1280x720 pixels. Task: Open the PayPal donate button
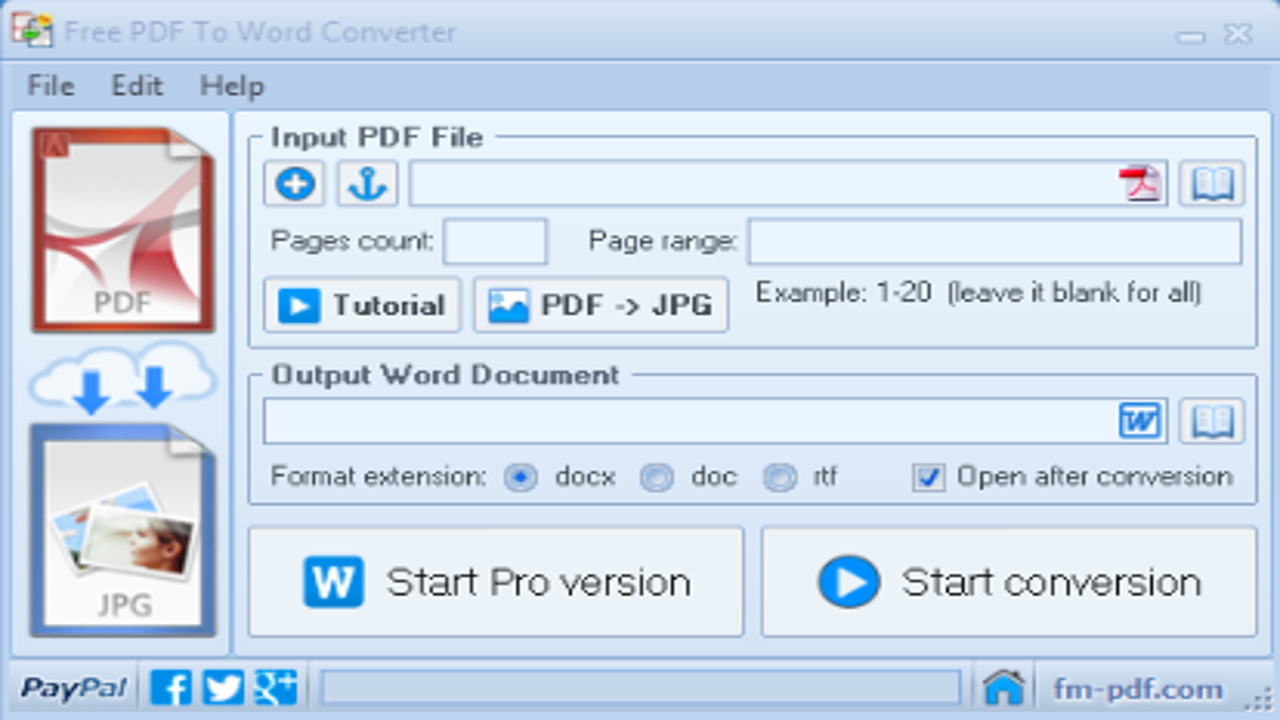(x=74, y=688)
